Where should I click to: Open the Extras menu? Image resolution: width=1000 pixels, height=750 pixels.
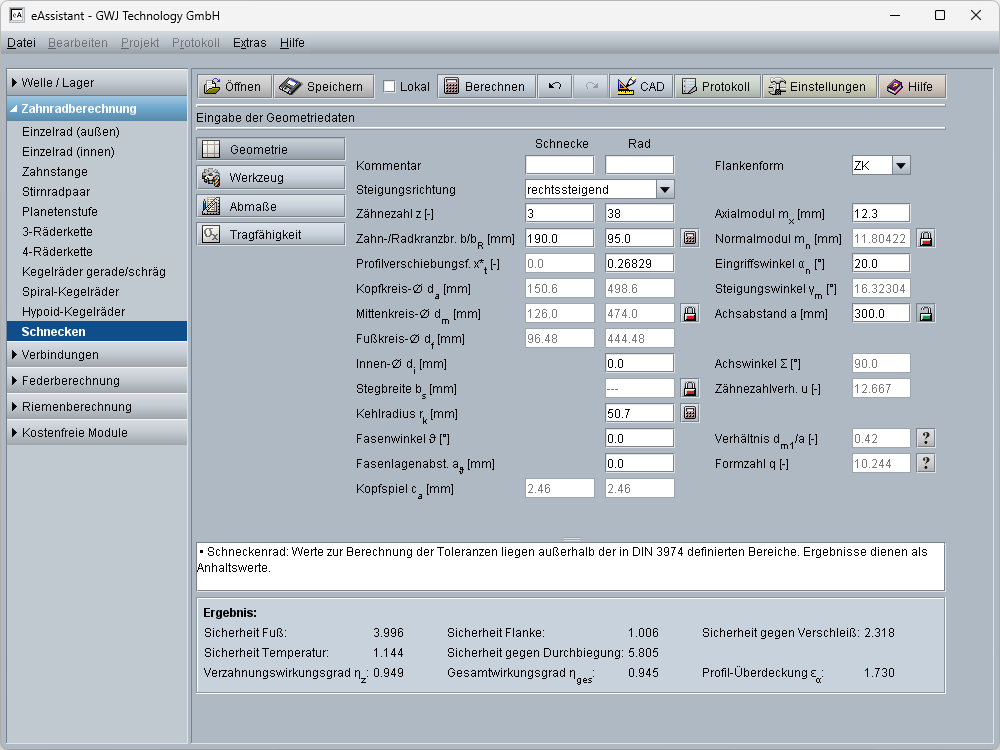tap(249, 43)
